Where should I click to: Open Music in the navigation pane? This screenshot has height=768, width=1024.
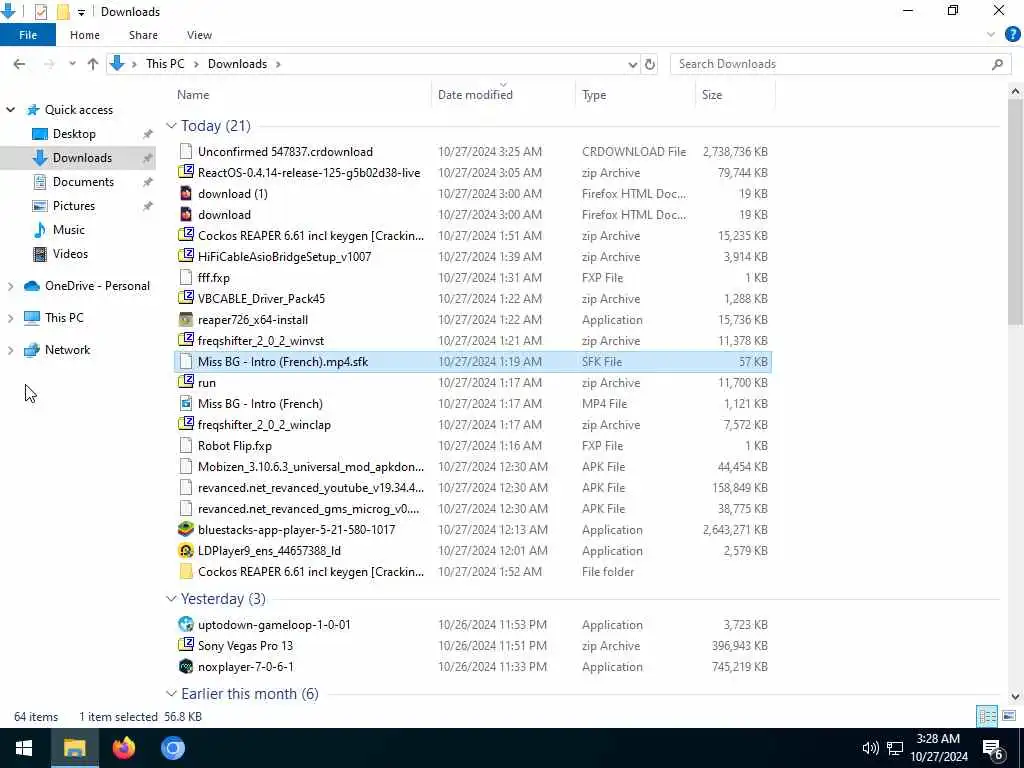point(69,230)
